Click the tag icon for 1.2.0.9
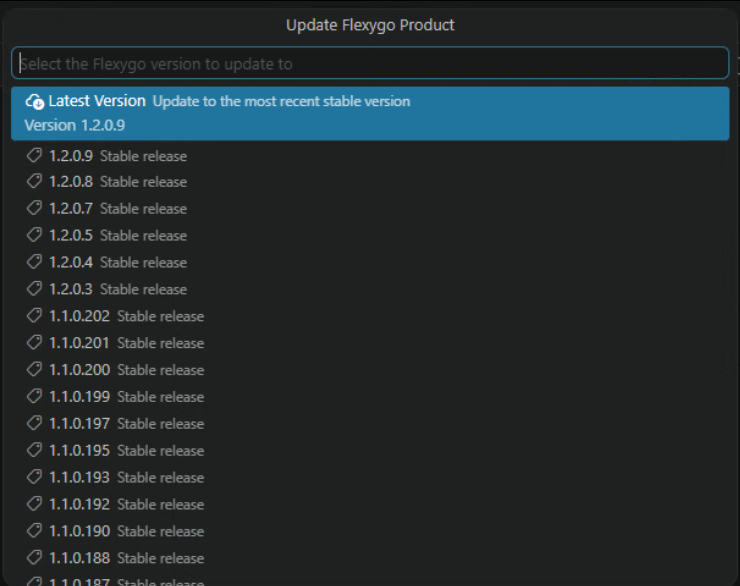Viewport: 740px width, 586px height. click(x=34, y=155)
